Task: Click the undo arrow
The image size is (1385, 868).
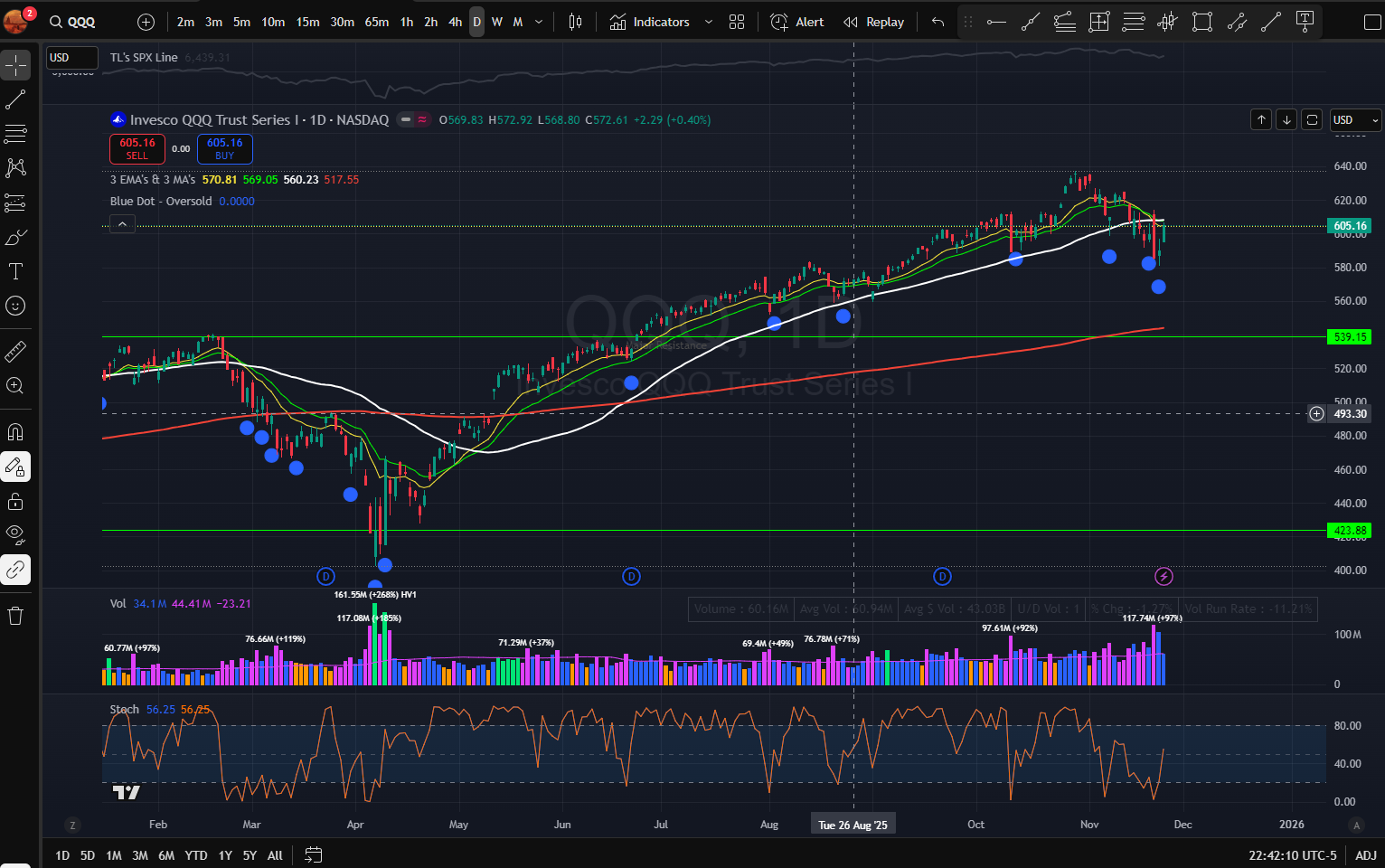Action: (937, 22)
